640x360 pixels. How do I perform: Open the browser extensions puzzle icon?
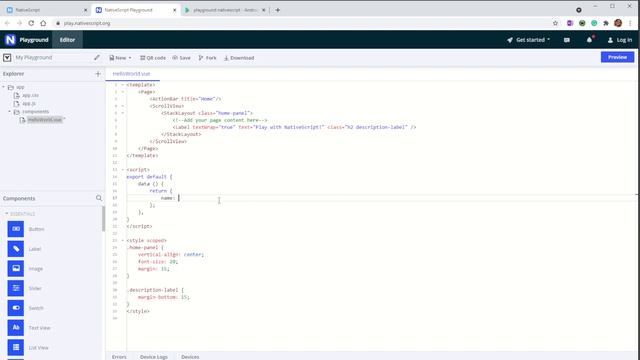(606, 23)
